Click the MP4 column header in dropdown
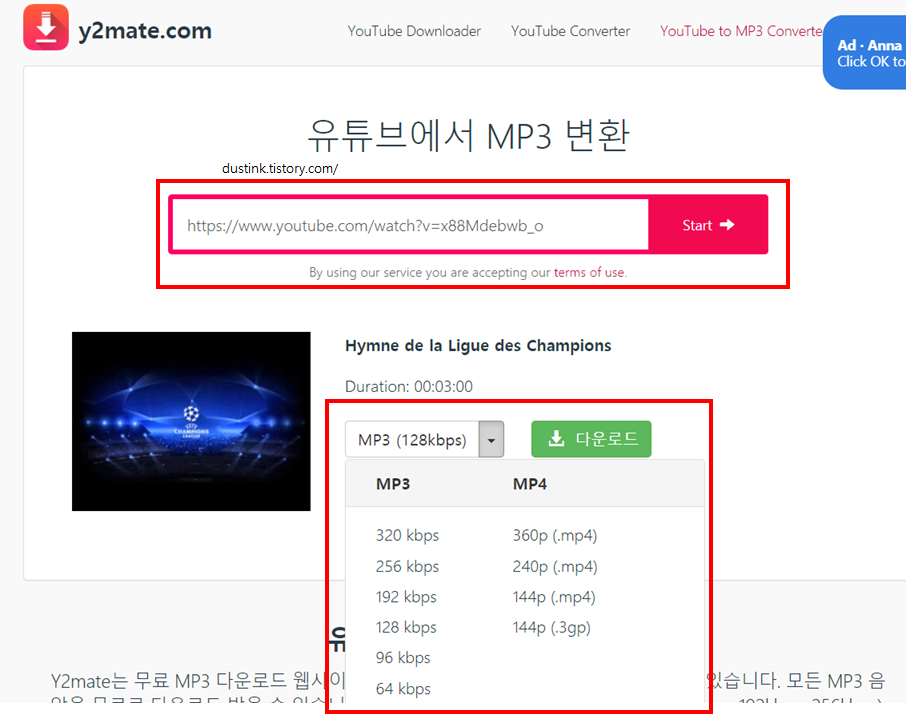Image resolution: width=906 pixels, height=714 pixels. (x=530, y=484)
